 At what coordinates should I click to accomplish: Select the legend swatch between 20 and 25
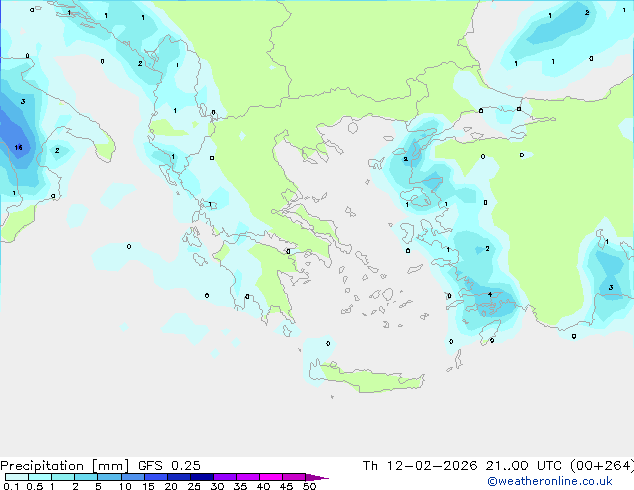pyautogui.click(x=178, y=477)
